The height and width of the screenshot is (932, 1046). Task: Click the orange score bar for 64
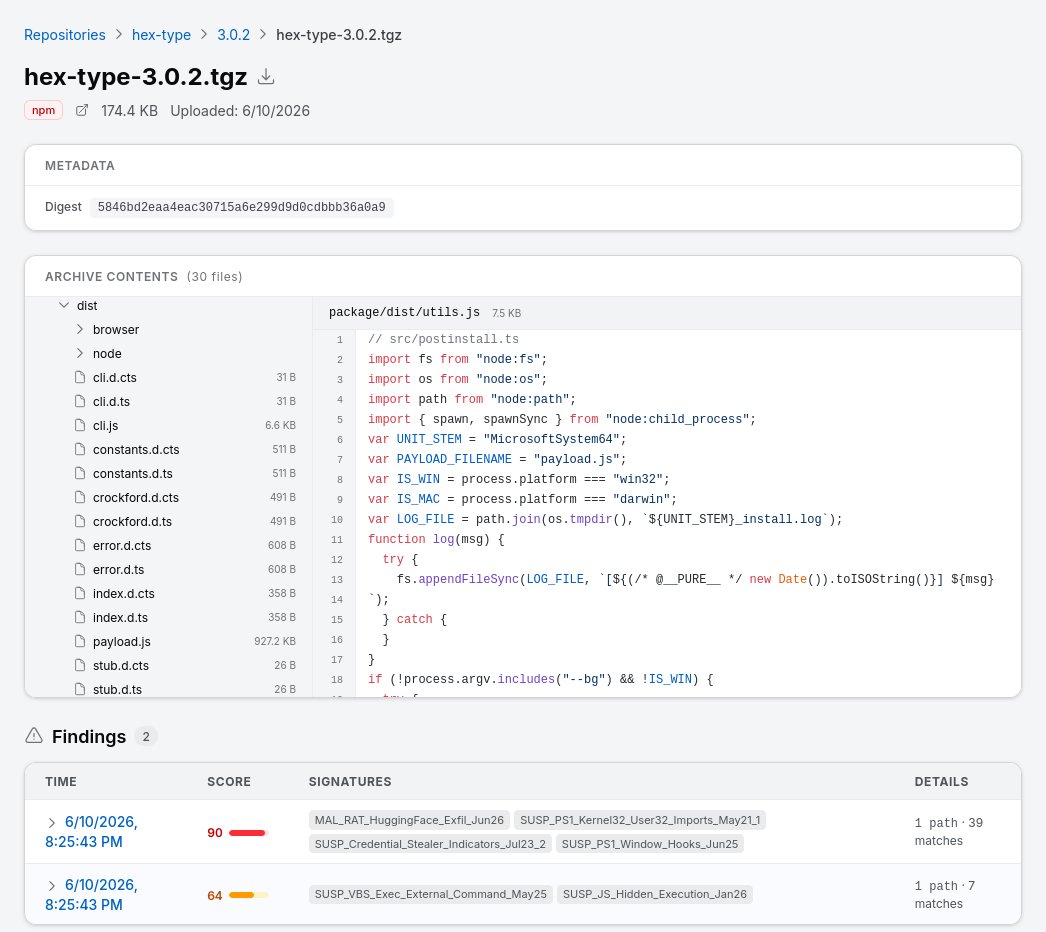coord(248,895)
